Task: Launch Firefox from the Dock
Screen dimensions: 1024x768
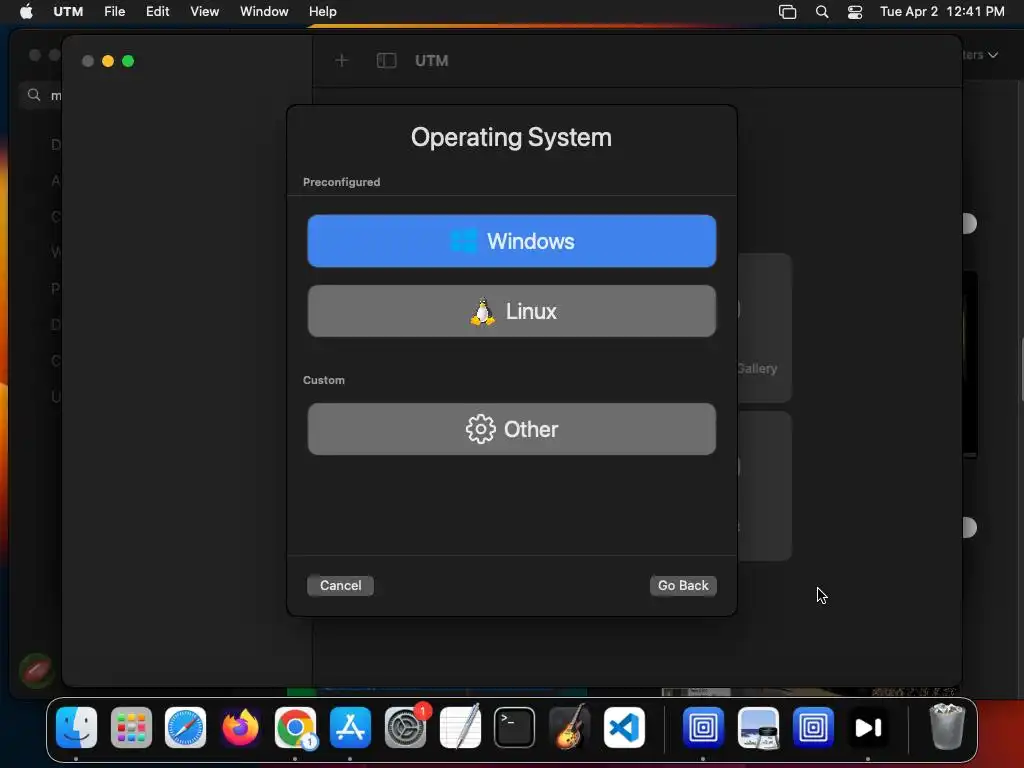Action: [240, 728]
